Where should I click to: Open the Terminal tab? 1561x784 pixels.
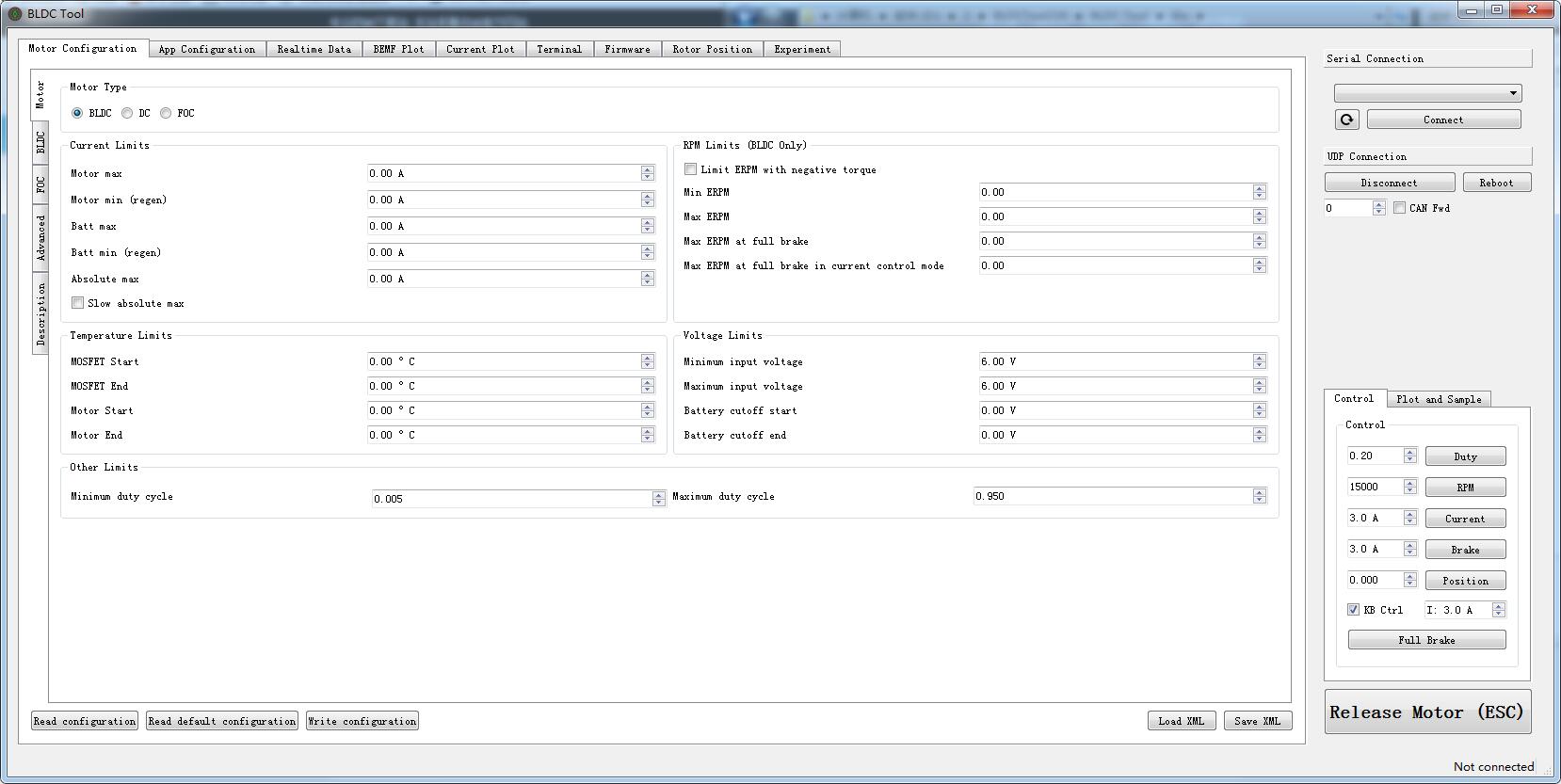(x=559, y=49)
